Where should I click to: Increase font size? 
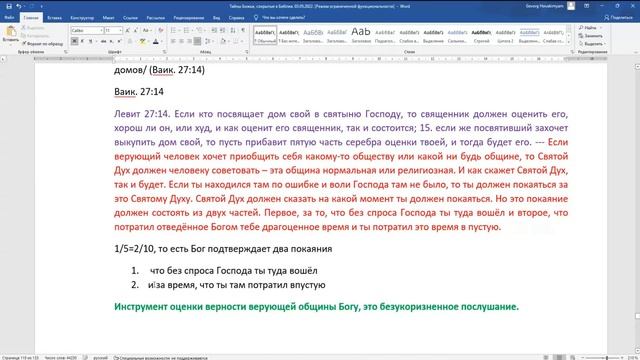point(128,31)
